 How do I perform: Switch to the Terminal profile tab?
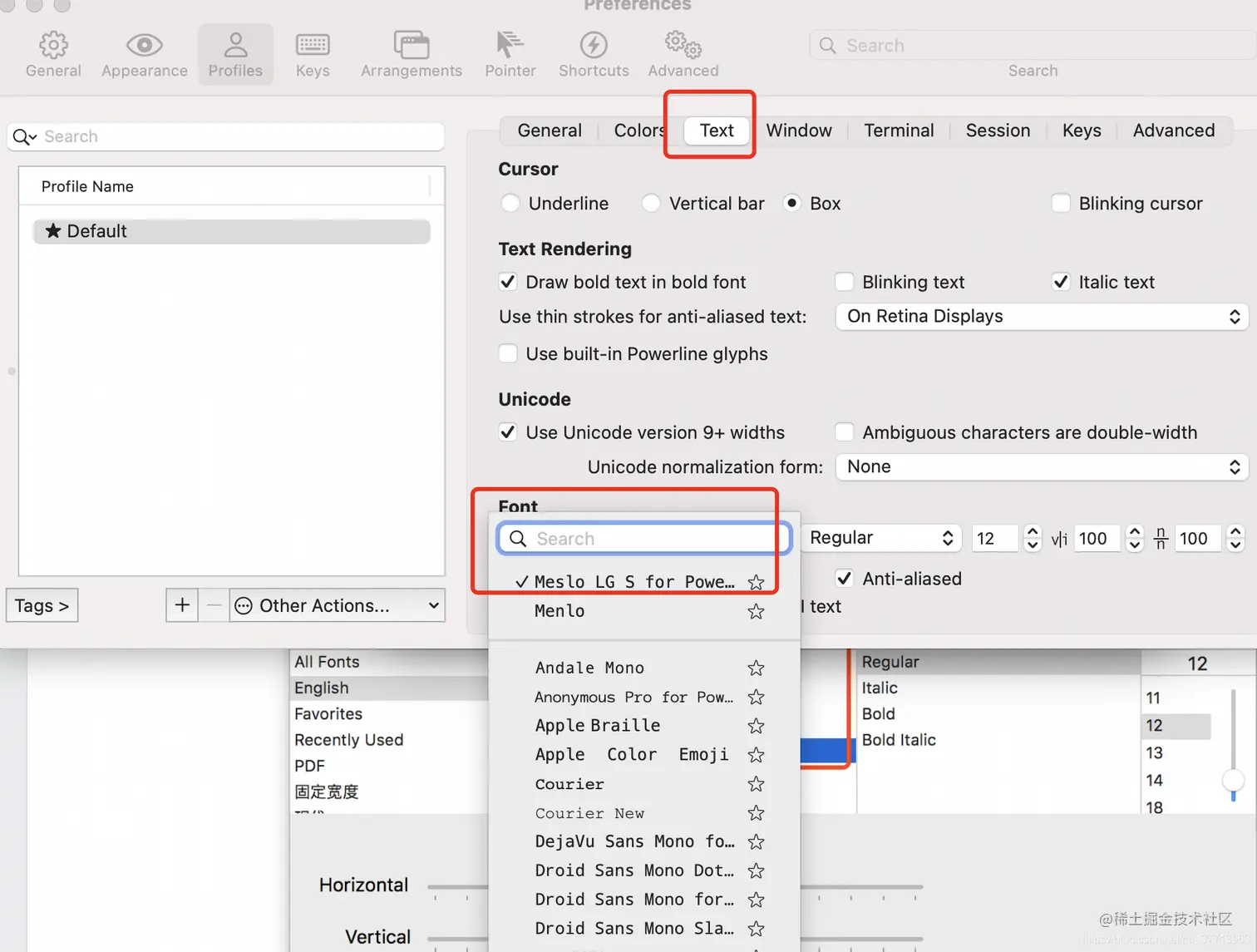[899, 131]
